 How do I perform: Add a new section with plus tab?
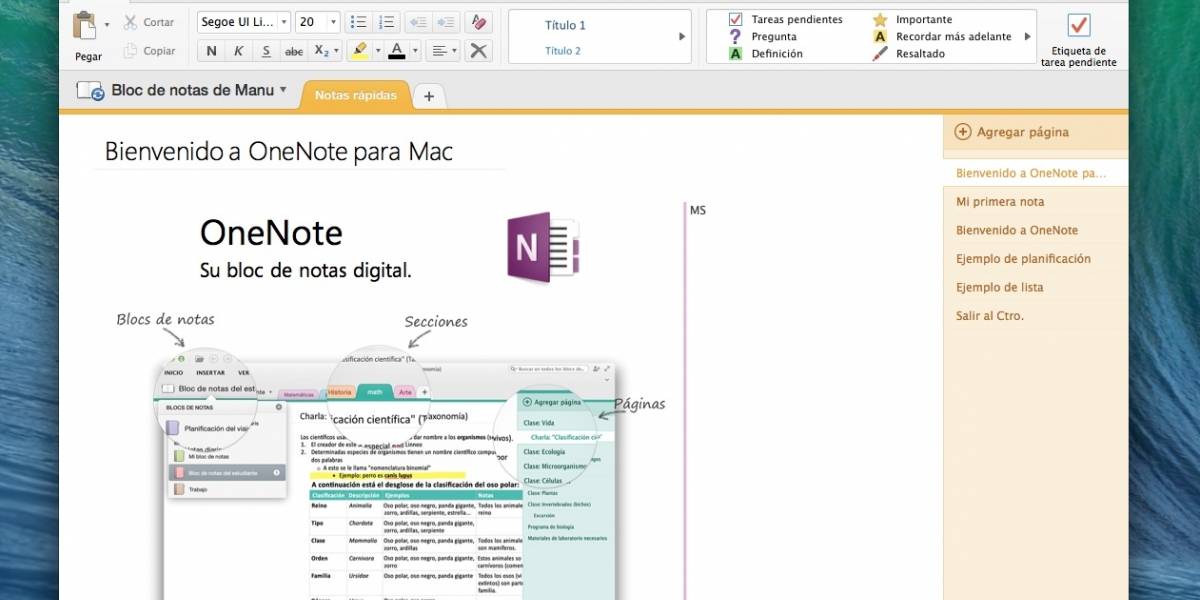pos(429,96)
